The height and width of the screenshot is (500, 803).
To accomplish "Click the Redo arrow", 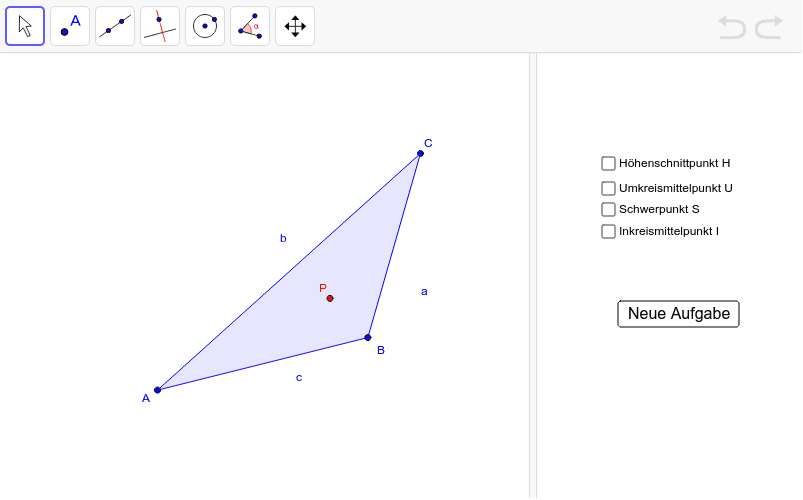I will (x=769, y=27).
